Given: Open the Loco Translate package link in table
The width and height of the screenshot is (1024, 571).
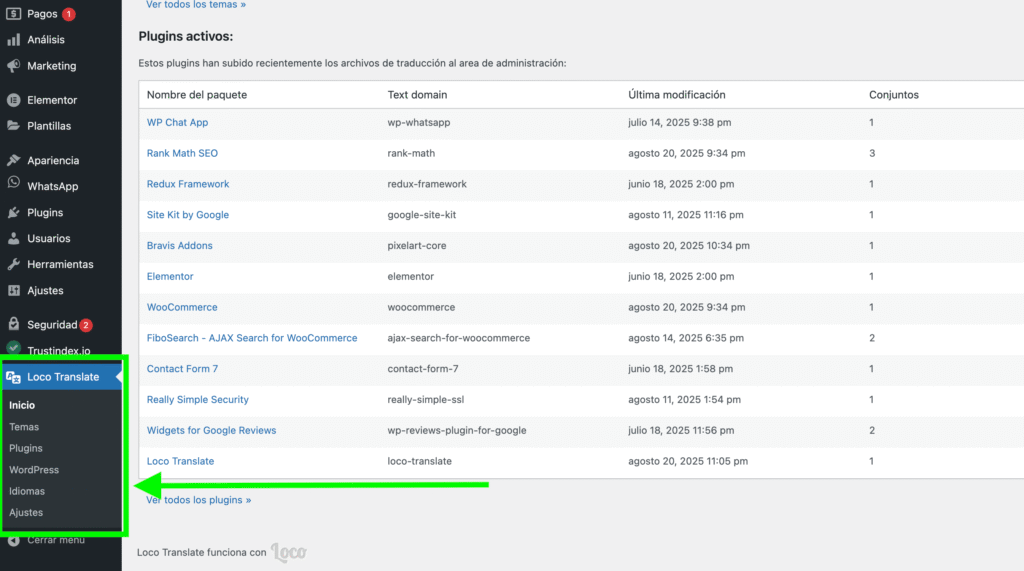Looking at the screenshot, I should click(180, 461).
